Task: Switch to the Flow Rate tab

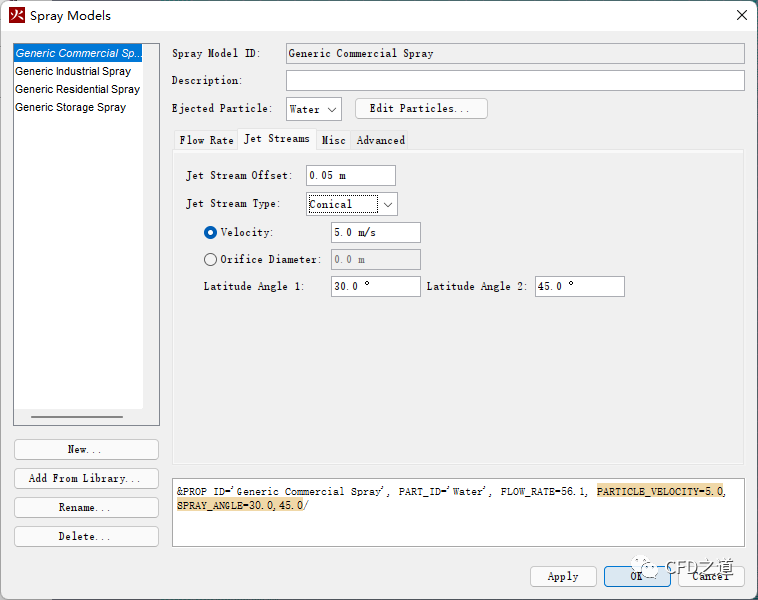Action: point(206,140)
